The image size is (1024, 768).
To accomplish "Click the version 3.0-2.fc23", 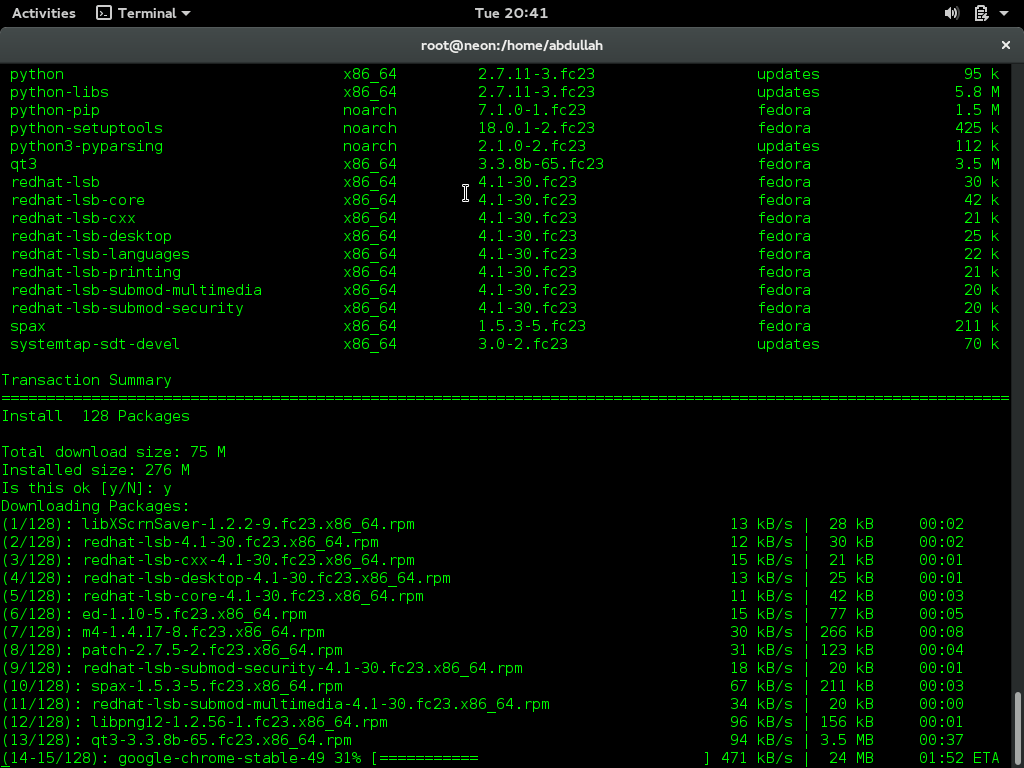I will [523, 344].
